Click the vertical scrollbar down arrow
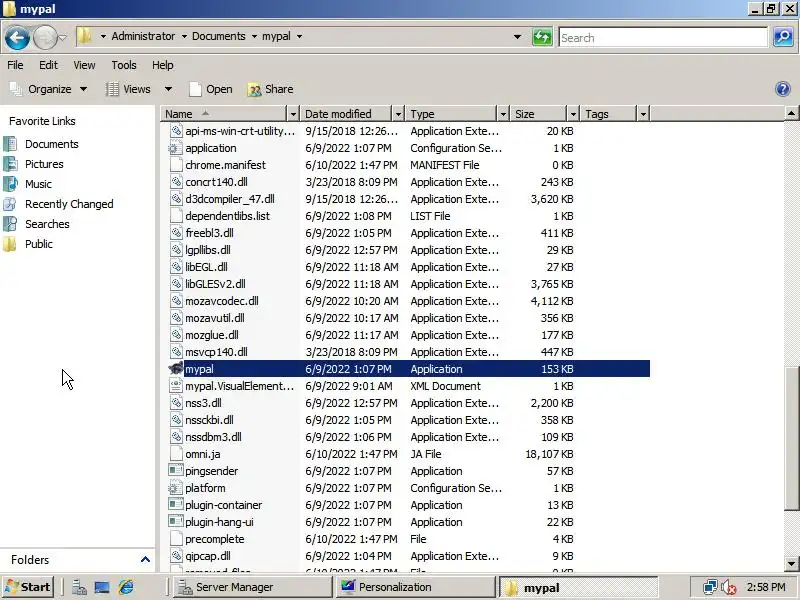The image size is (800, 600). [x=791, y=564]
